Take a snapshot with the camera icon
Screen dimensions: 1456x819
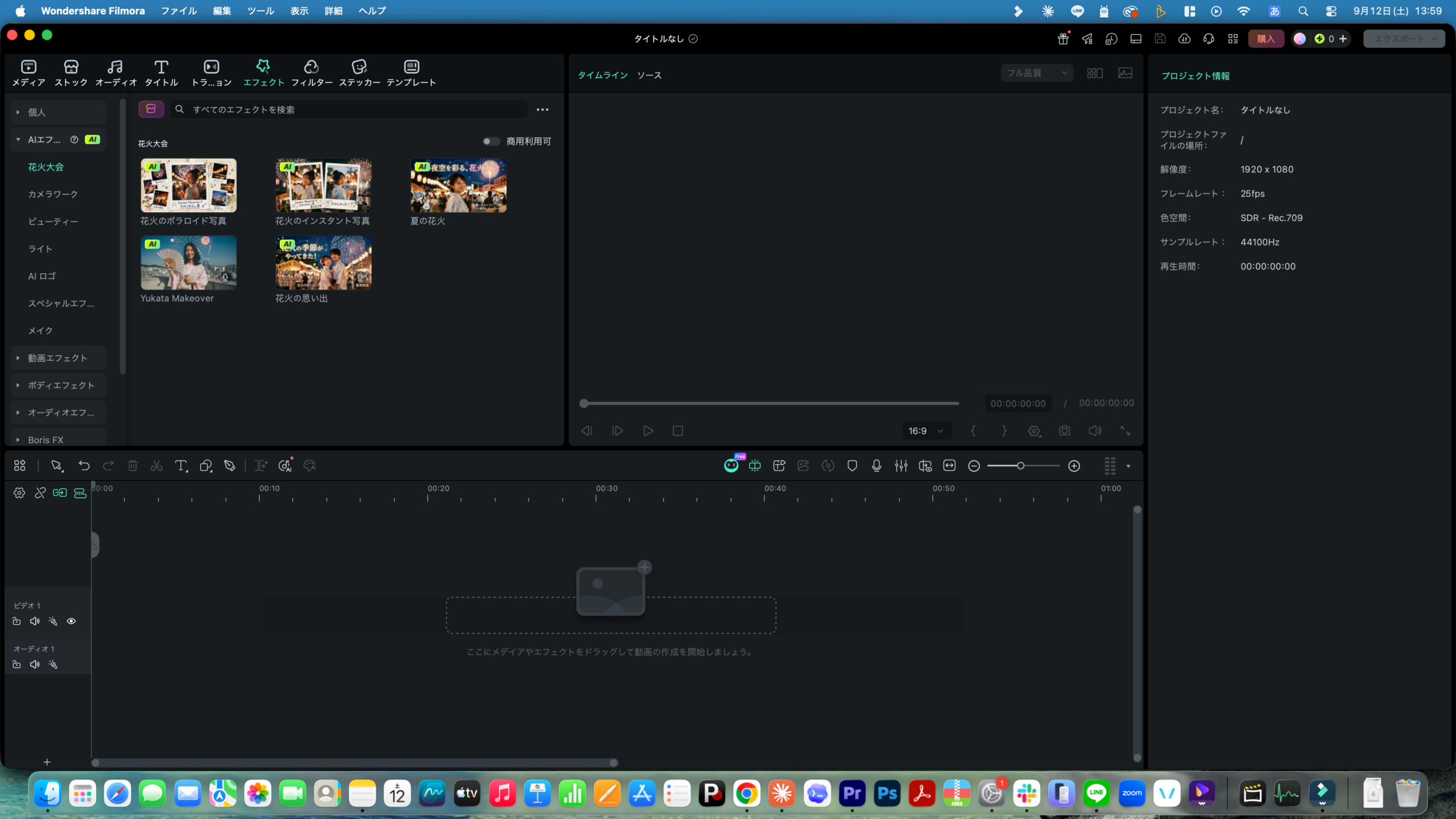click(1065, 431)
